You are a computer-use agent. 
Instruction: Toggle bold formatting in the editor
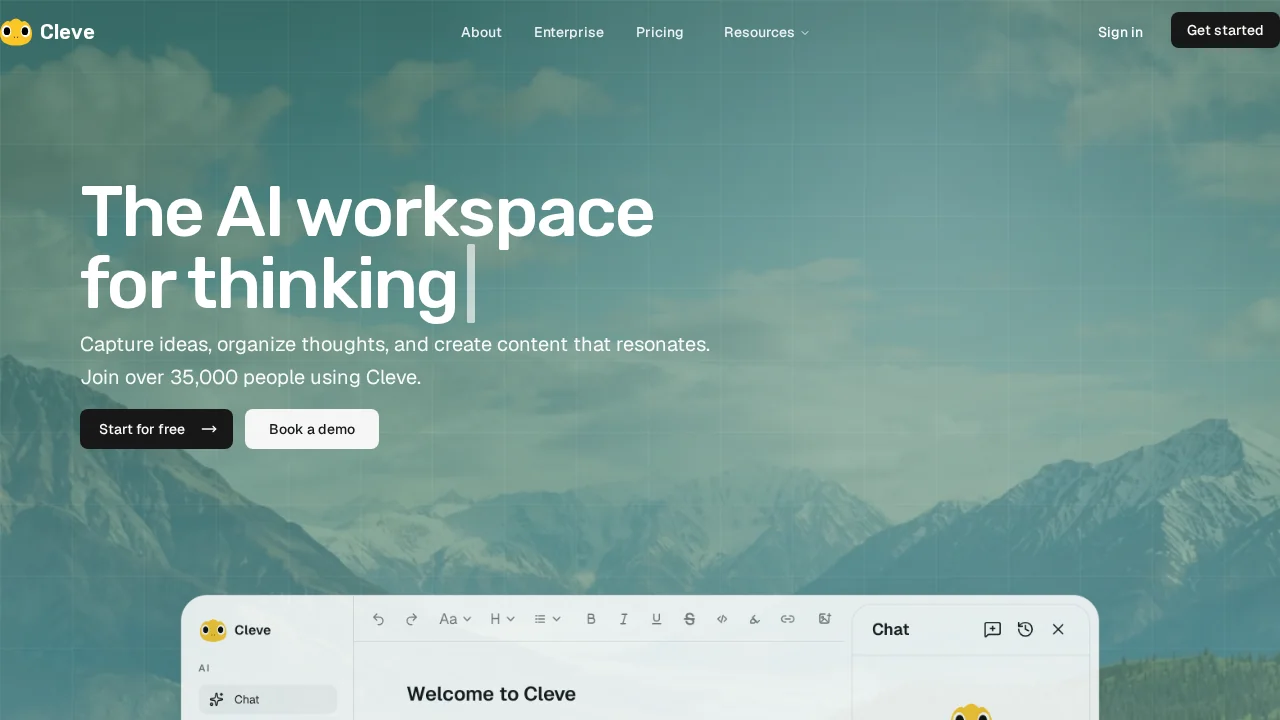pyautogui.click(x=591, y=619)
